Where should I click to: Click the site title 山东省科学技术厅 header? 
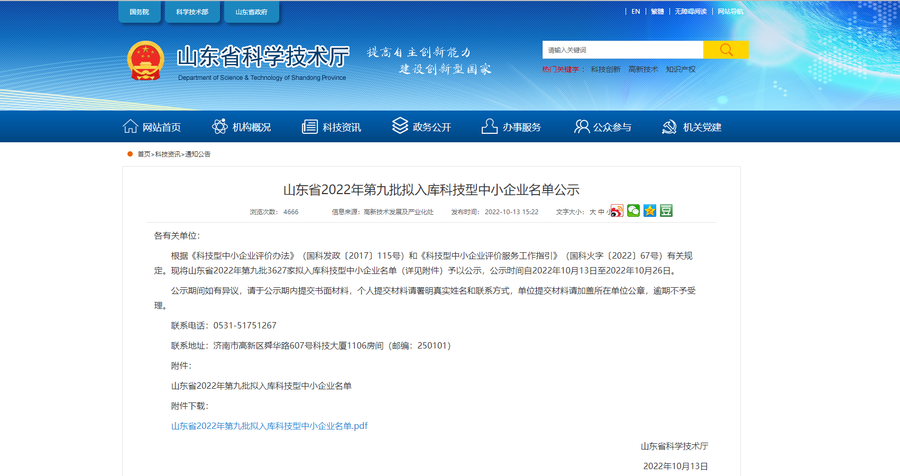tap(263, 57)
